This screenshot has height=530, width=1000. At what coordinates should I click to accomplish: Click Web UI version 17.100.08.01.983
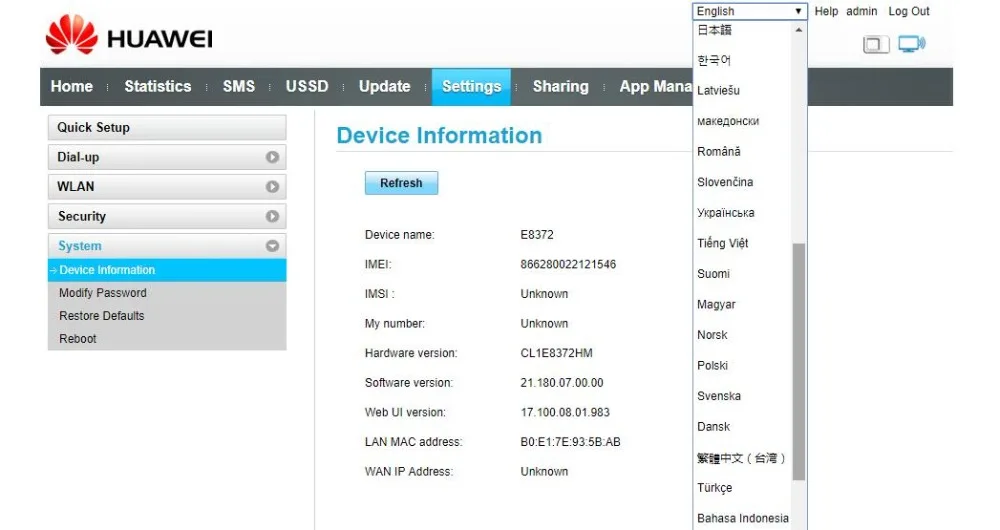click(565, 412)
